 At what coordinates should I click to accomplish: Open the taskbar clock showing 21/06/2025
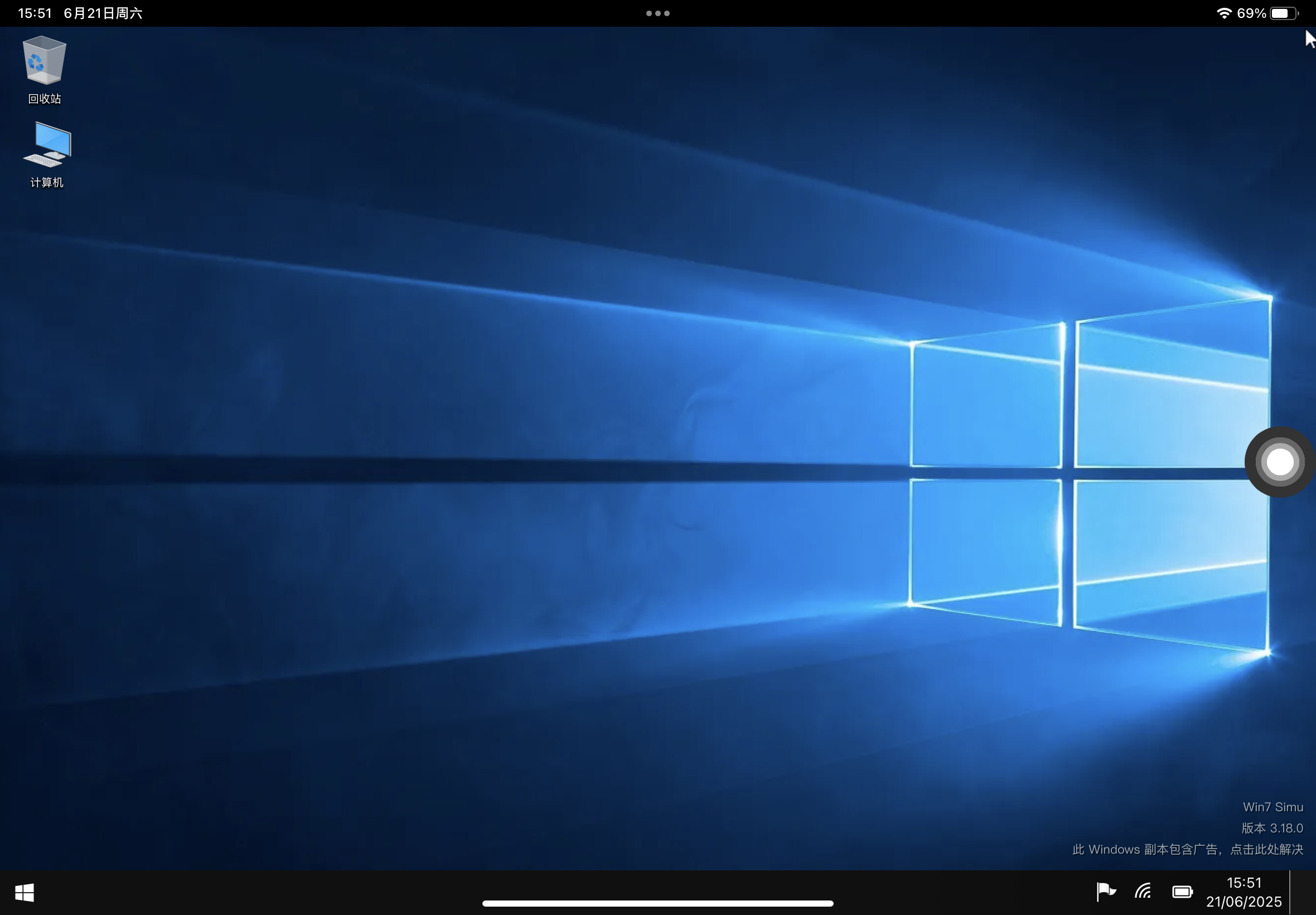point(1244,892)
